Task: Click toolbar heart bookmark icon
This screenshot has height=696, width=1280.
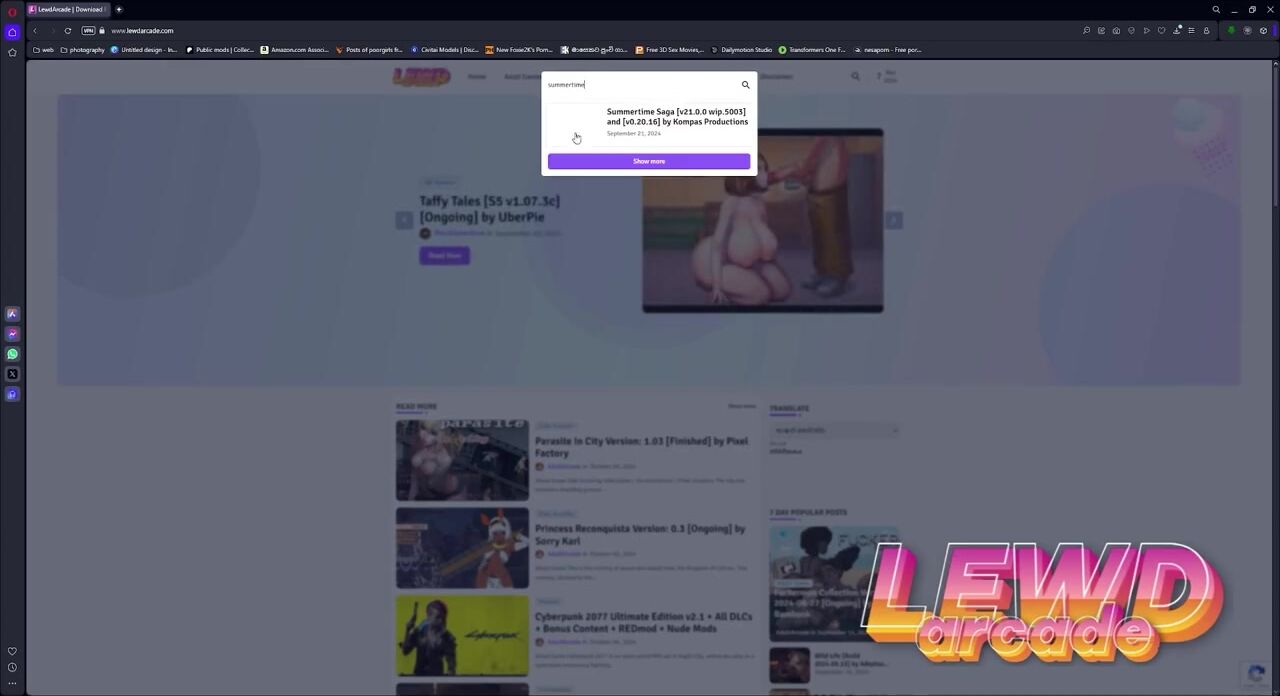Action: [1161, 31]
